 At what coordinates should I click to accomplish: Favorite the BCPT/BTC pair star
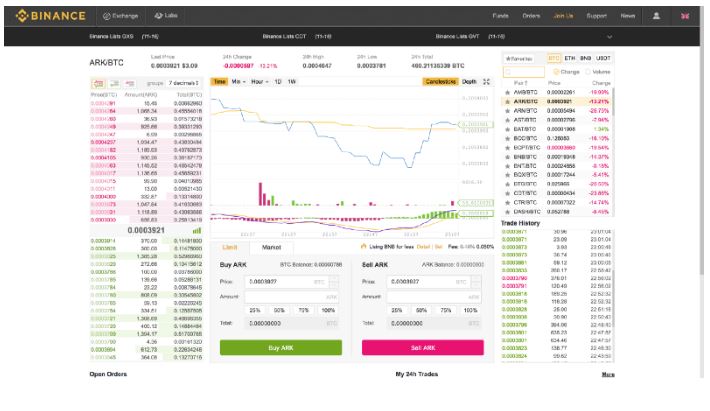(507, 148)
